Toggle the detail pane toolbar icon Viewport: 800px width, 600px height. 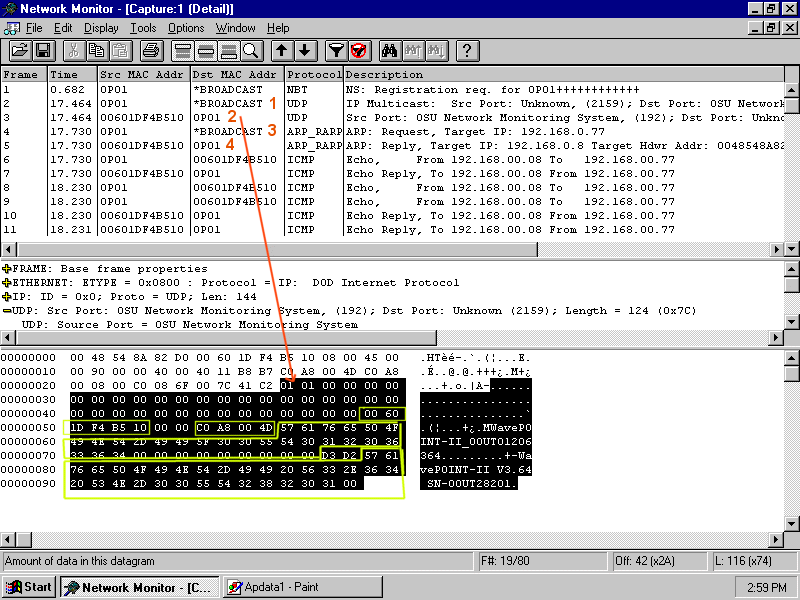[206, 51]
